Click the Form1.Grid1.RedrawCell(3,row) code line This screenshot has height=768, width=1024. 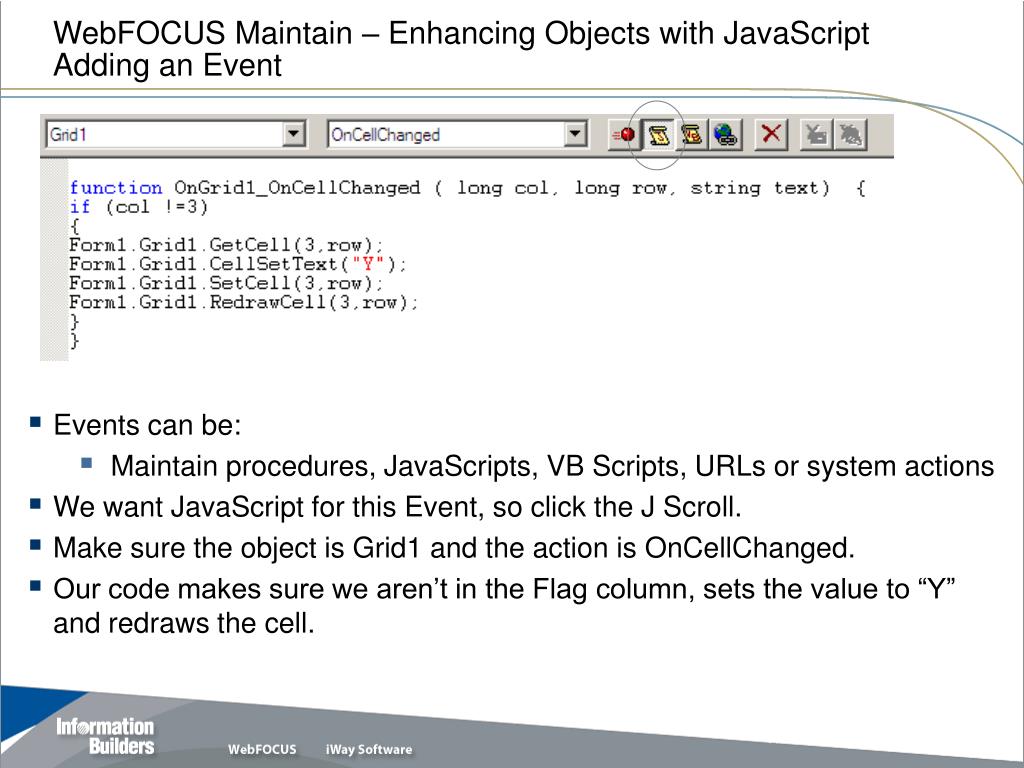244,302
